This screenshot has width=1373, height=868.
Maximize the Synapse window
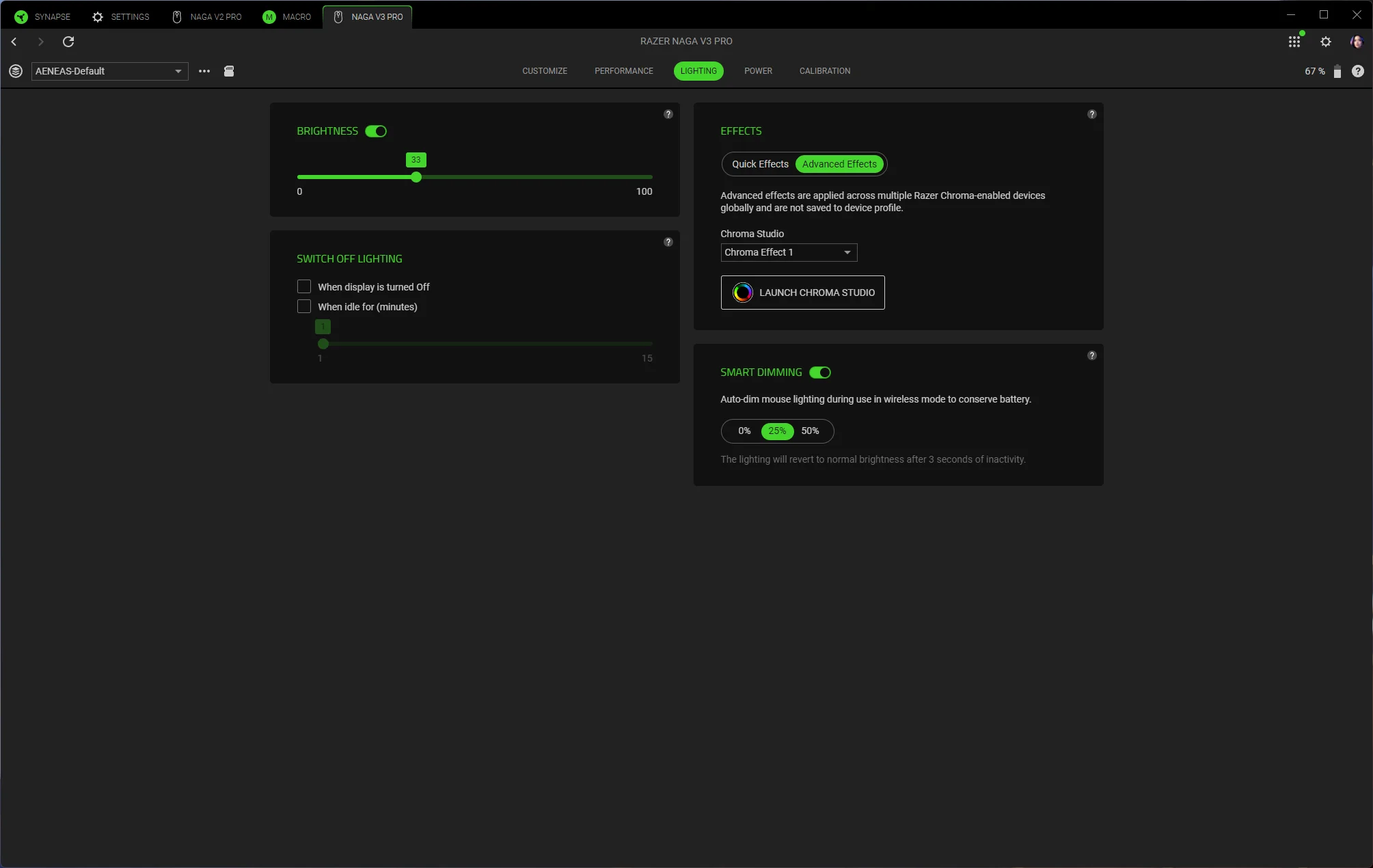(1324, 14)
